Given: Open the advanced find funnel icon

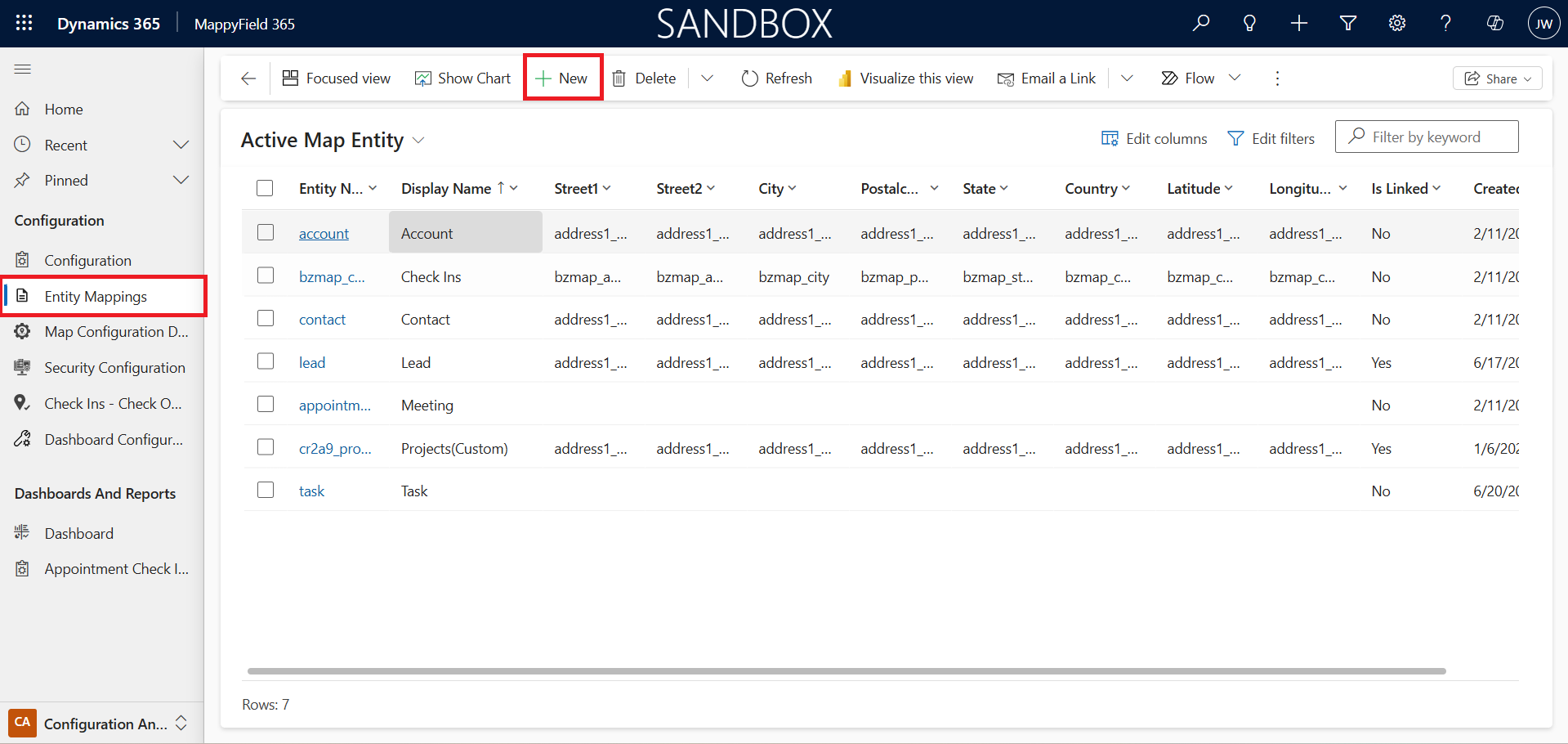Looking at the screenshot, I should pos(1348,24).
